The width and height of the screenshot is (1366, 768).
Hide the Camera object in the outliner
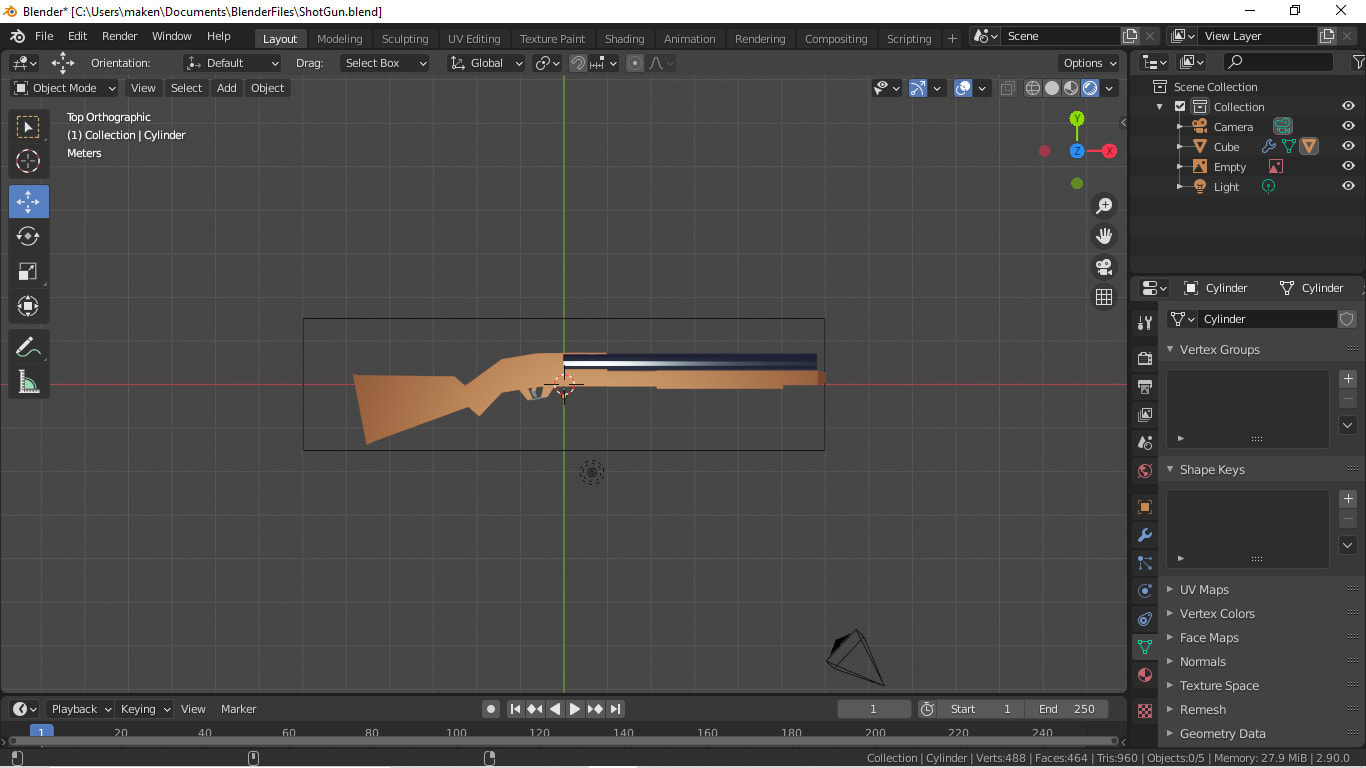click(x=1347, y=126)
